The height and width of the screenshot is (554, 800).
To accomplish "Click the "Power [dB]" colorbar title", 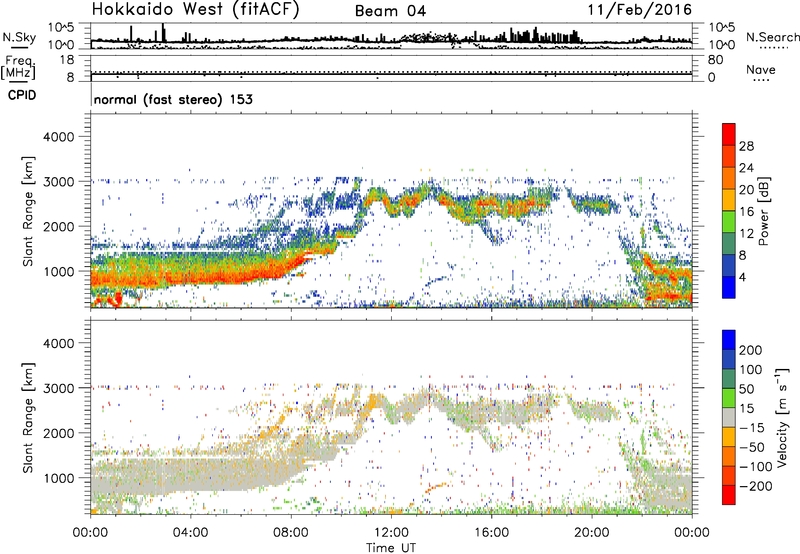I will [764, 211].
